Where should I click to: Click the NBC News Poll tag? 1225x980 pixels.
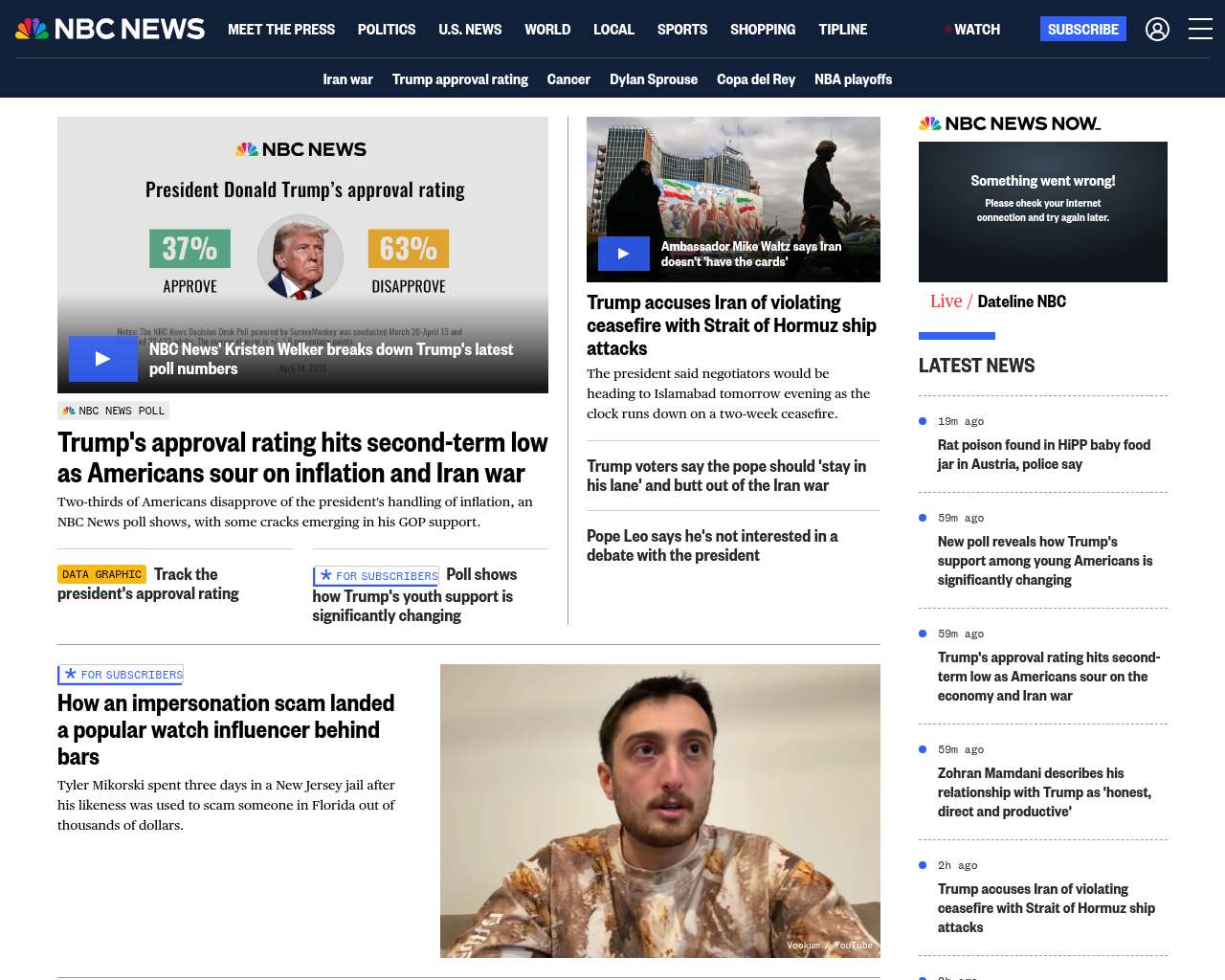point(114,411)
